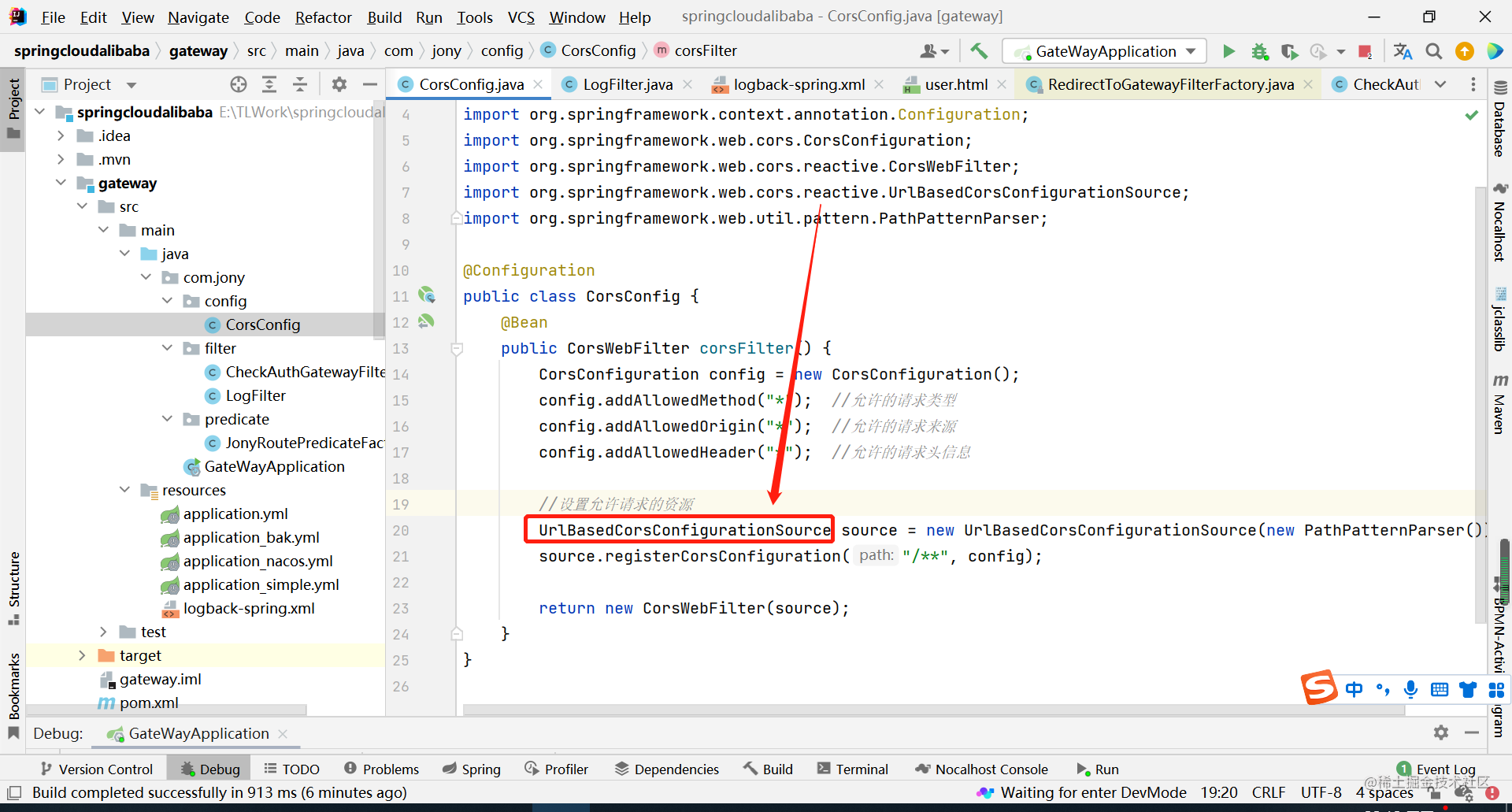This screenshot has height=812, width=1512.
Task: Open the Problems tool window
Action: point(382,769)
